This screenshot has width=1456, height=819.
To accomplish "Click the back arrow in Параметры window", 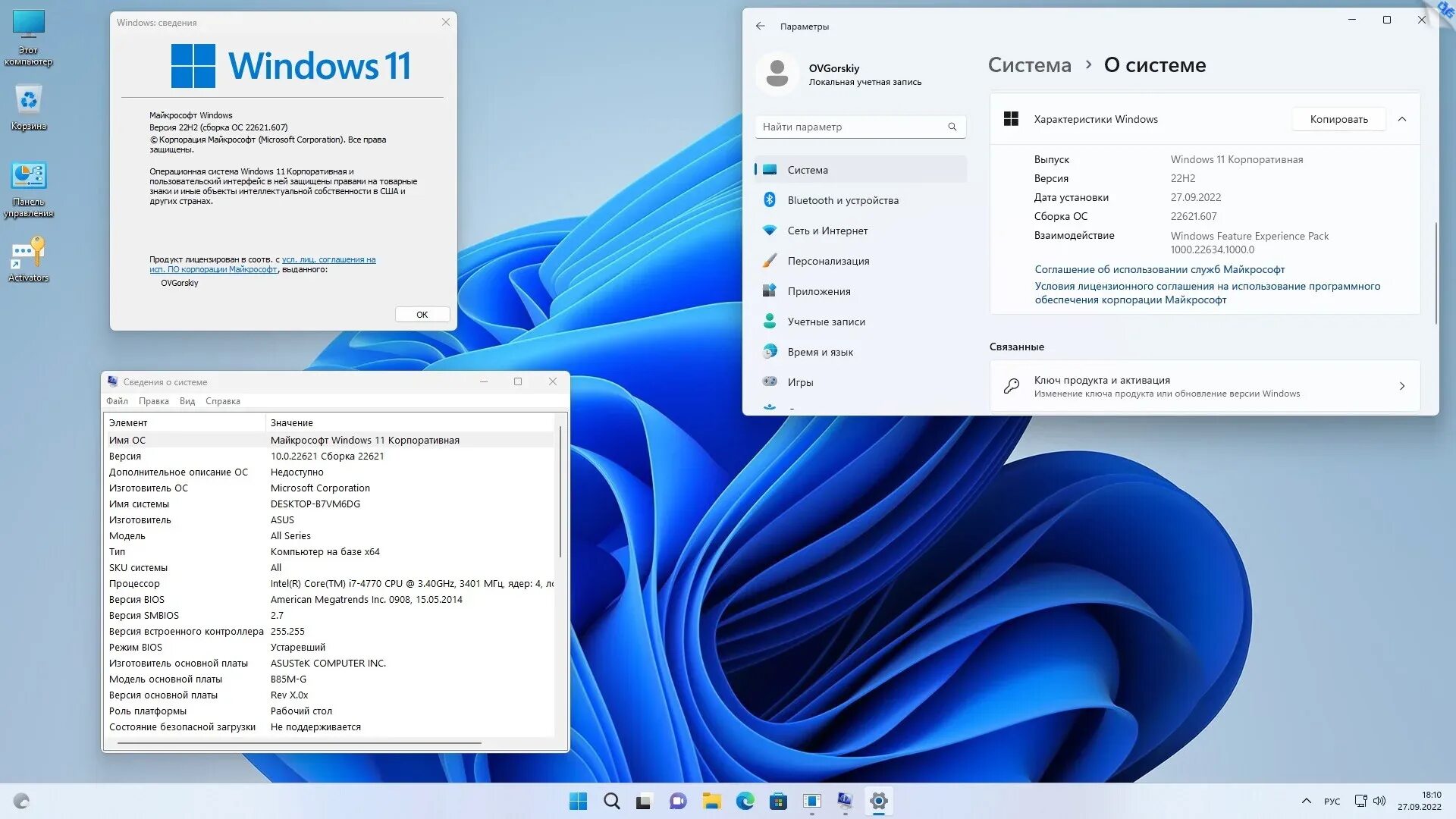I will click(x=760, y=26).
